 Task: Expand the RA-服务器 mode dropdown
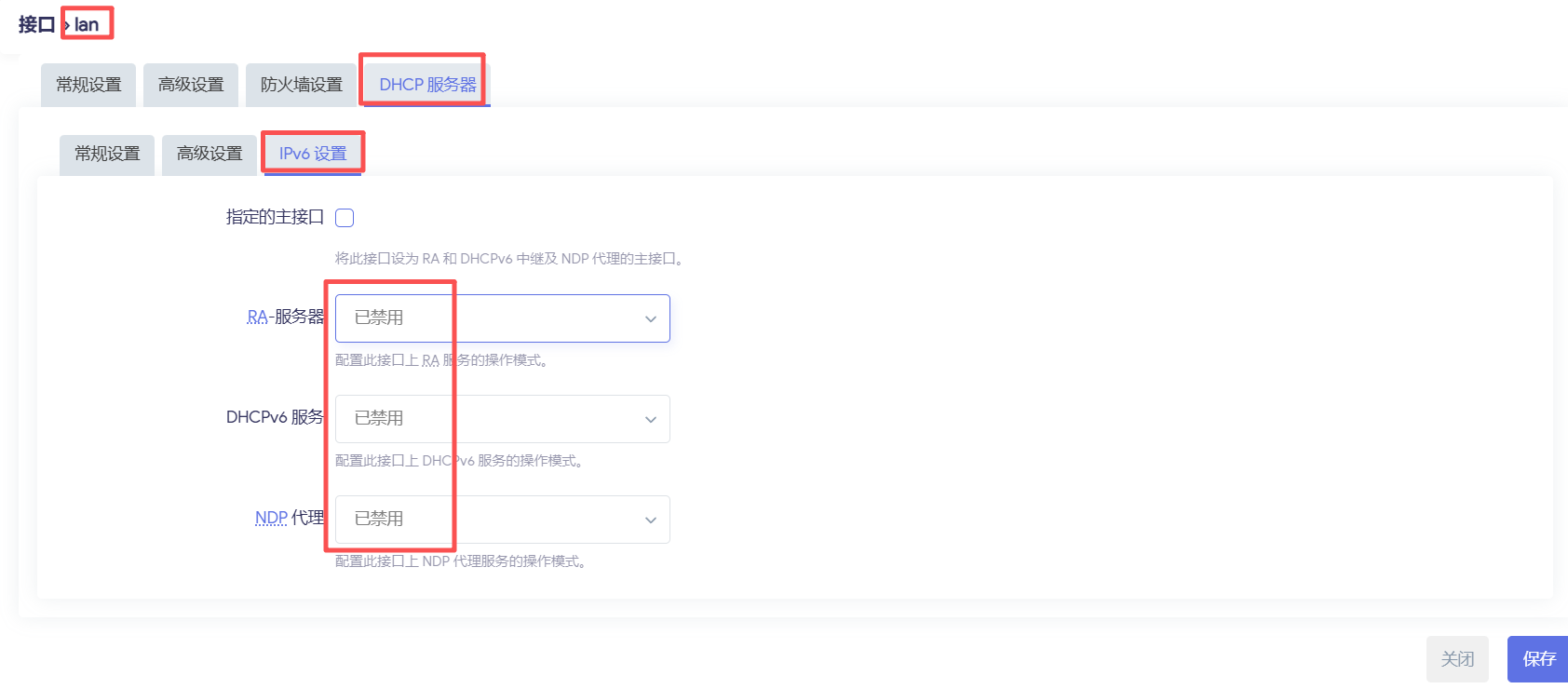pyautogui.click(x=502, y=318)
